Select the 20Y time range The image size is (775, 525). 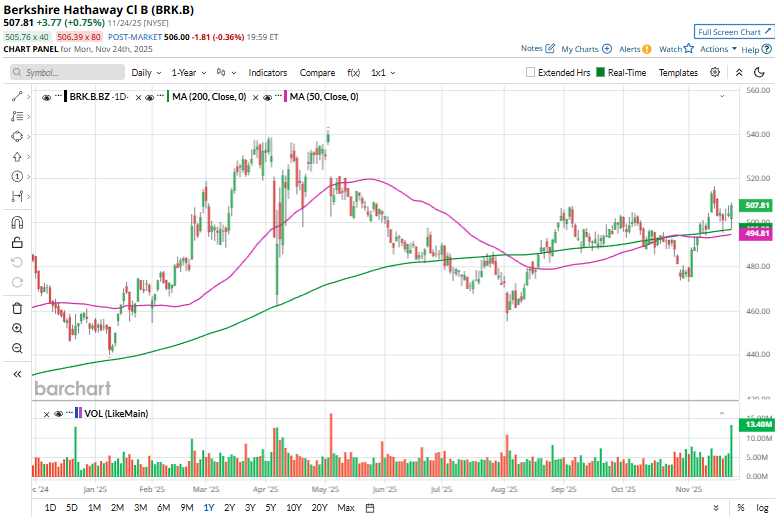(319, 508)
